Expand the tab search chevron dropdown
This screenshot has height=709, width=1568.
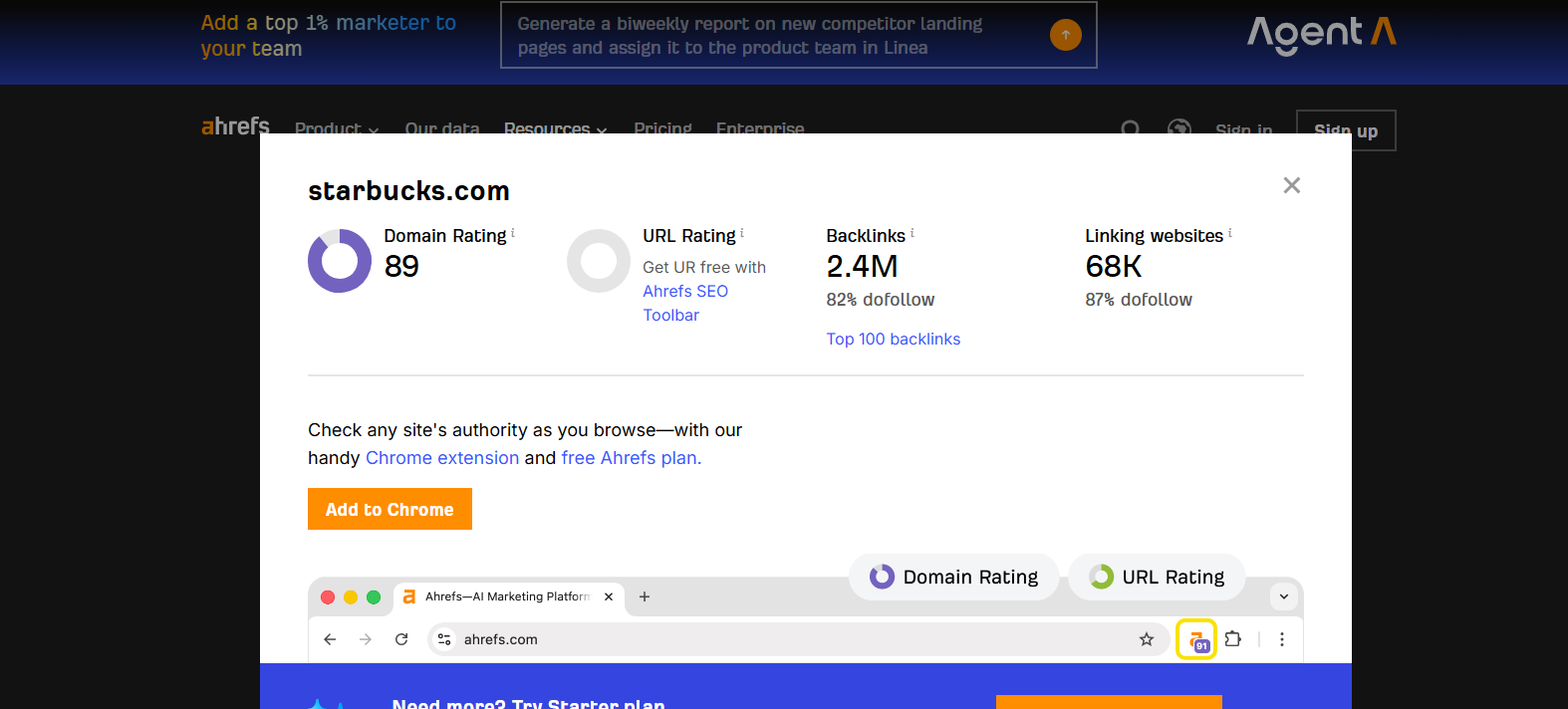click(1284, 596)
